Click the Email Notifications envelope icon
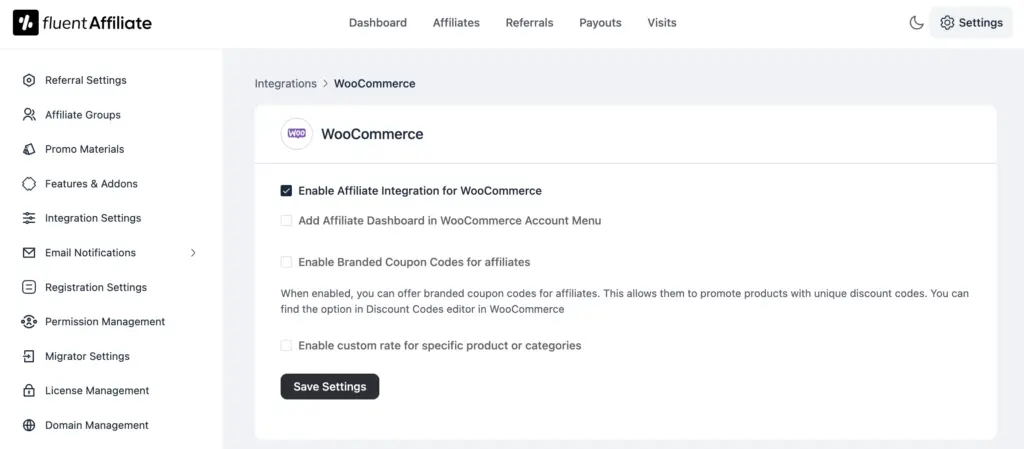The width and height of the screenshot is (1024, 449). point(29,253)
